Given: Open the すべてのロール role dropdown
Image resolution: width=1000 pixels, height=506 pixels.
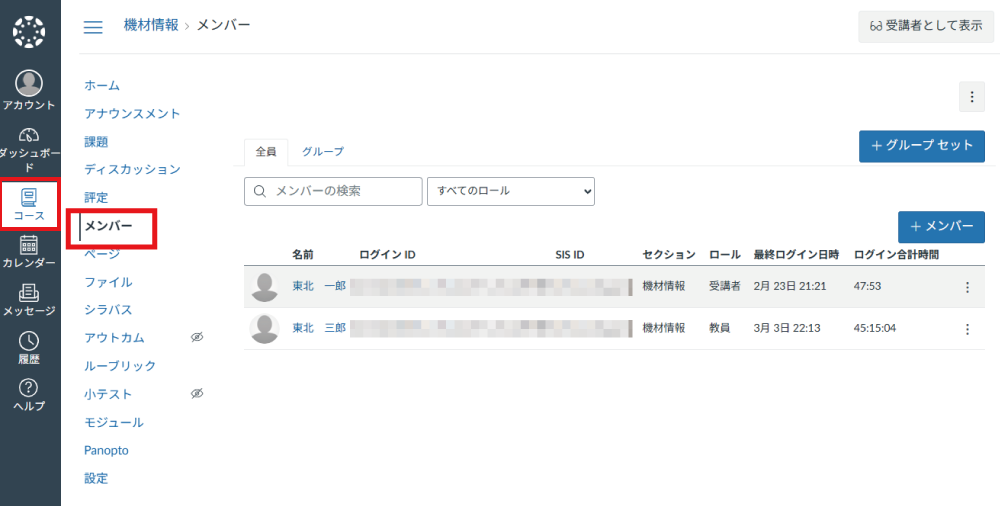Looking at the screenshot, I should point(511,191).
